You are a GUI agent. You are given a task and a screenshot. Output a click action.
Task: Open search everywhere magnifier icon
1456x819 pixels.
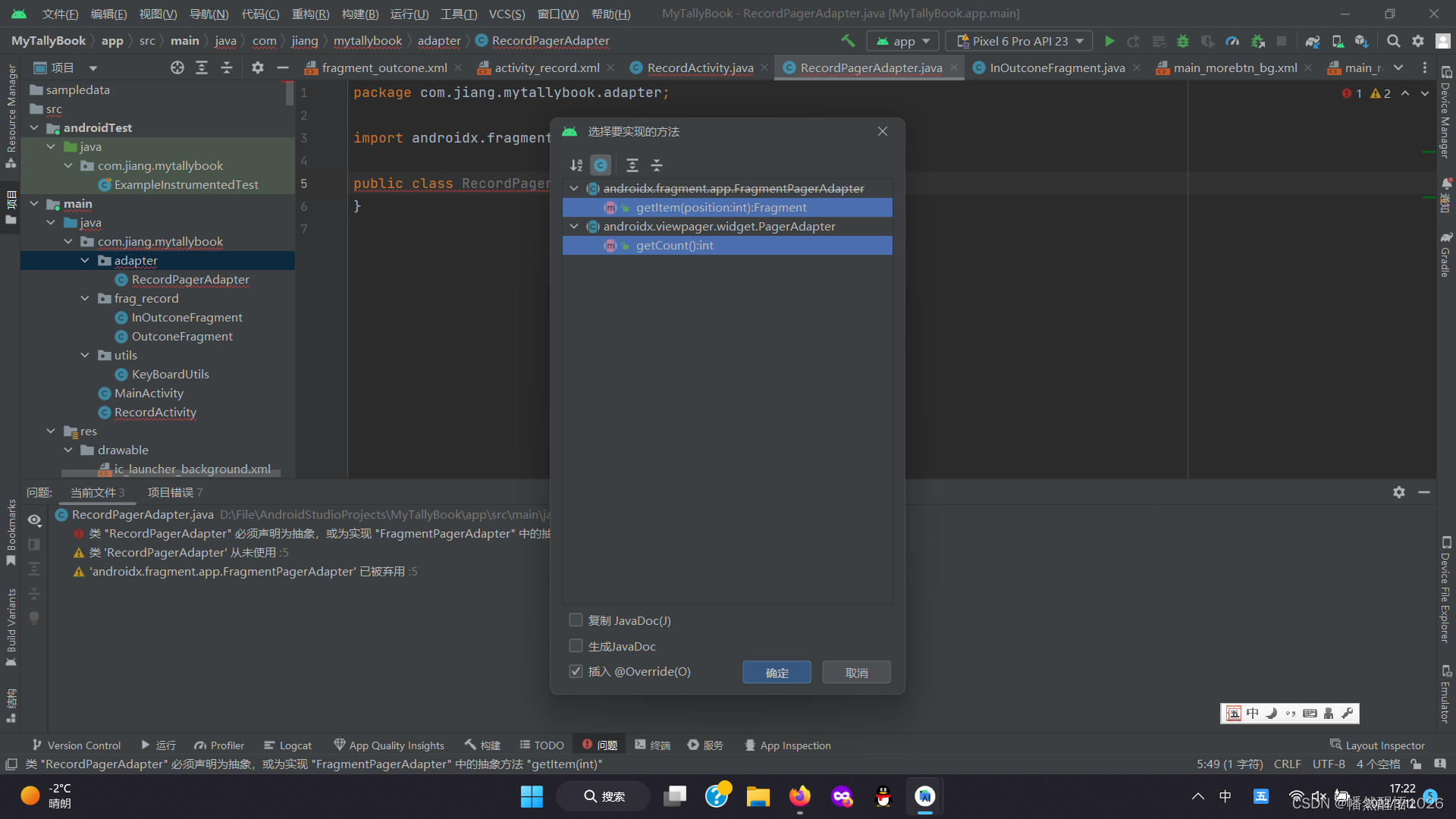[1393, 41]
